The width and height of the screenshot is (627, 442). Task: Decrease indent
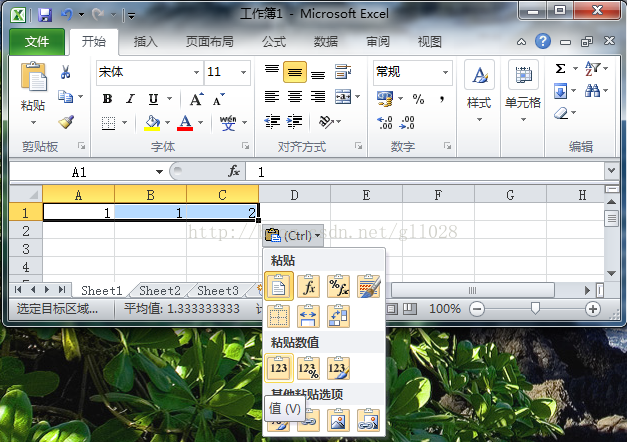click(x=272, y=122)
